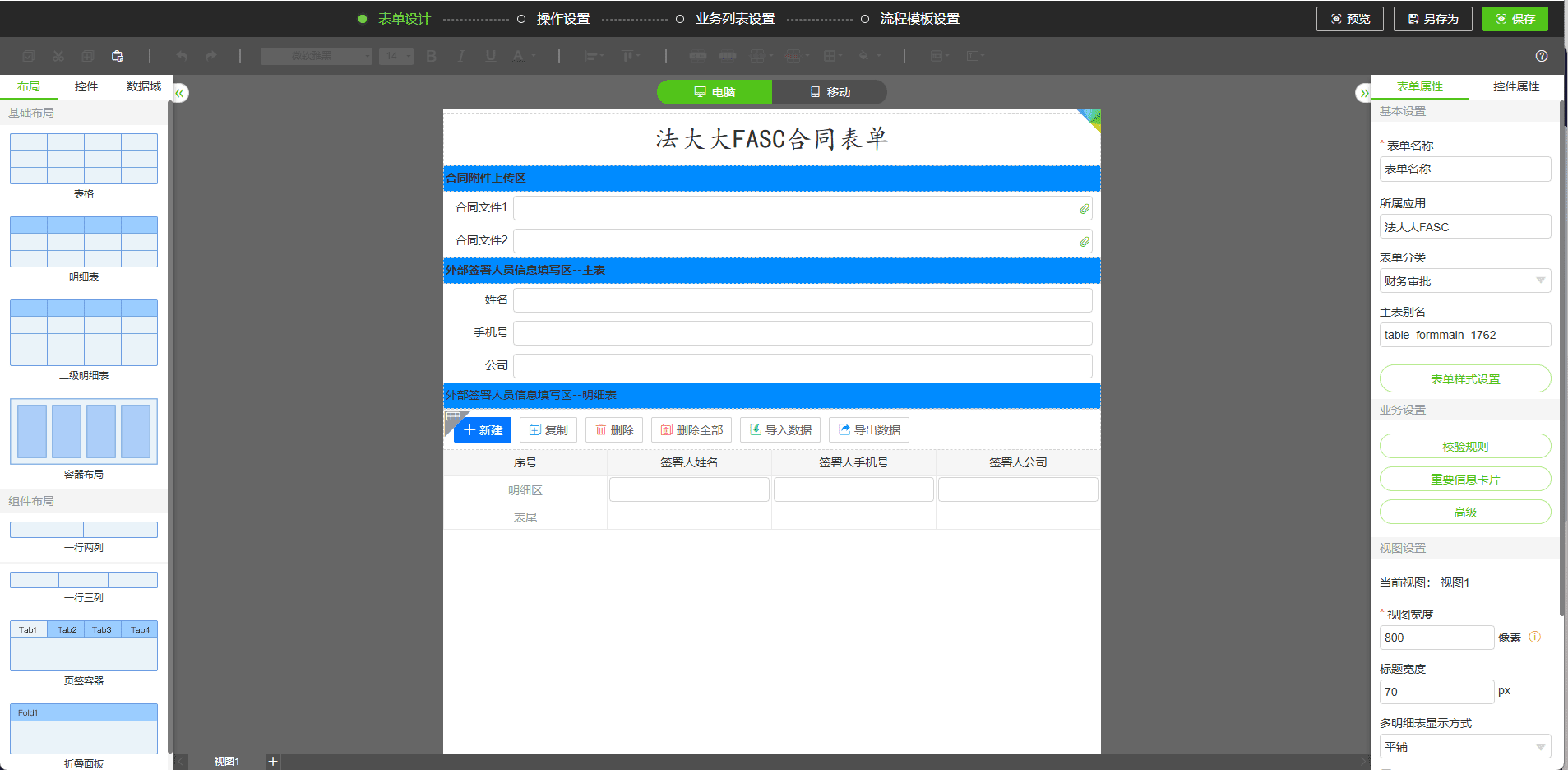Open 重要信息卡片 settings
Viewport: 1568px width, 770px height.
pos(1465,479)
